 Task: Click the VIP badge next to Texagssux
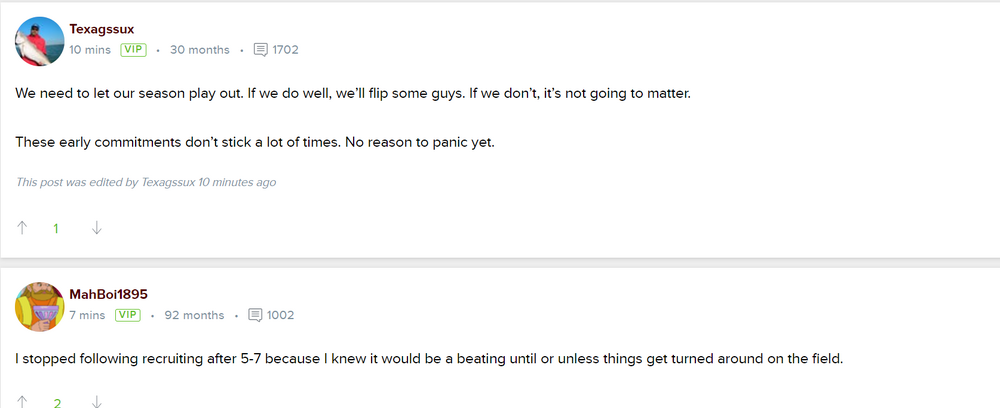click(x=132, y=49)
